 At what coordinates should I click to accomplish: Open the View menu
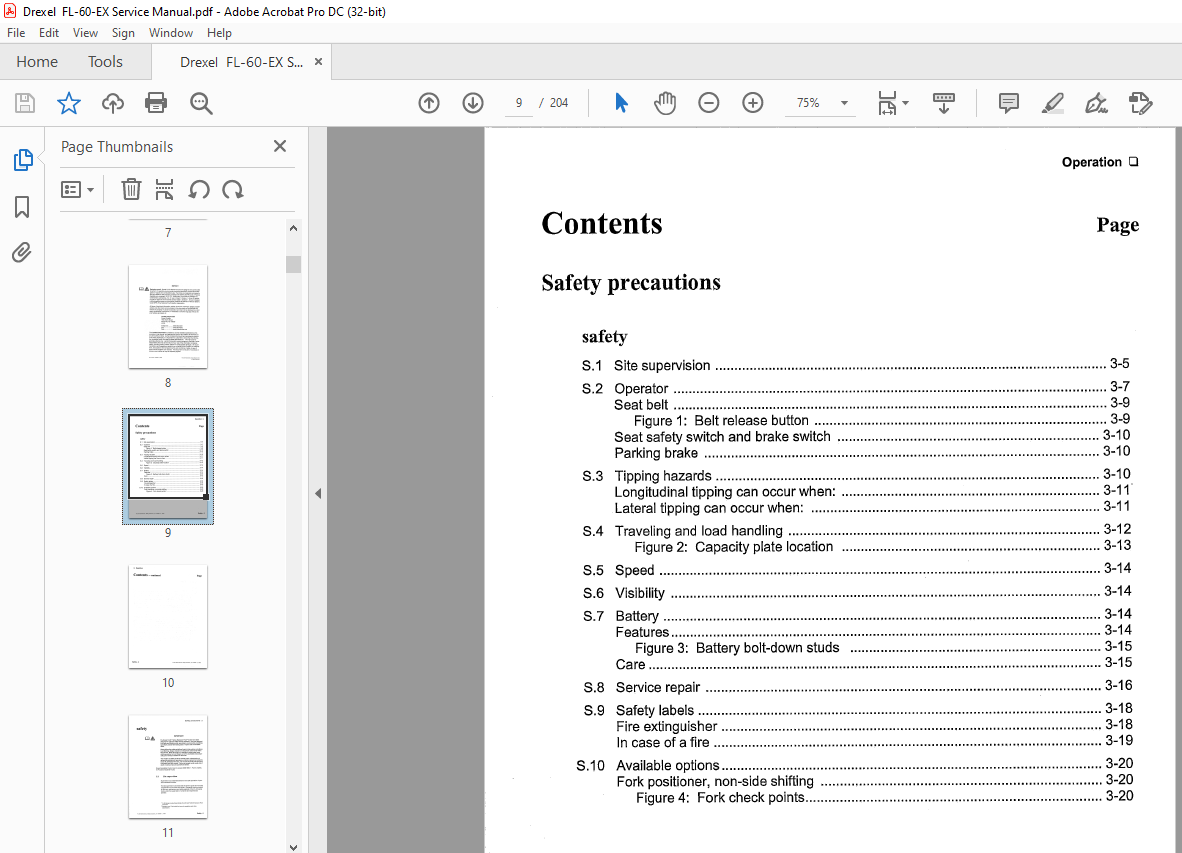[x=85, y=32]
